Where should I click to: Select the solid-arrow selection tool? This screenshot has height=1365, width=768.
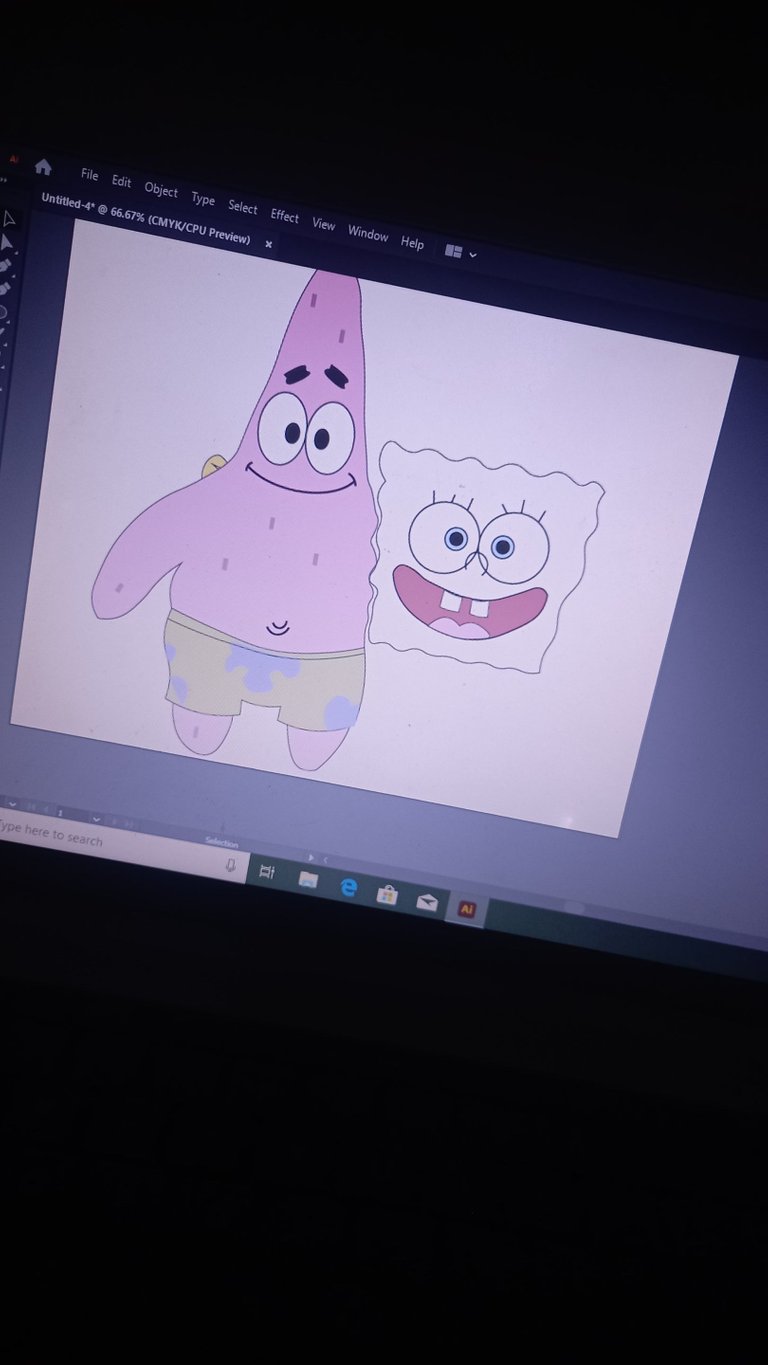7,242
